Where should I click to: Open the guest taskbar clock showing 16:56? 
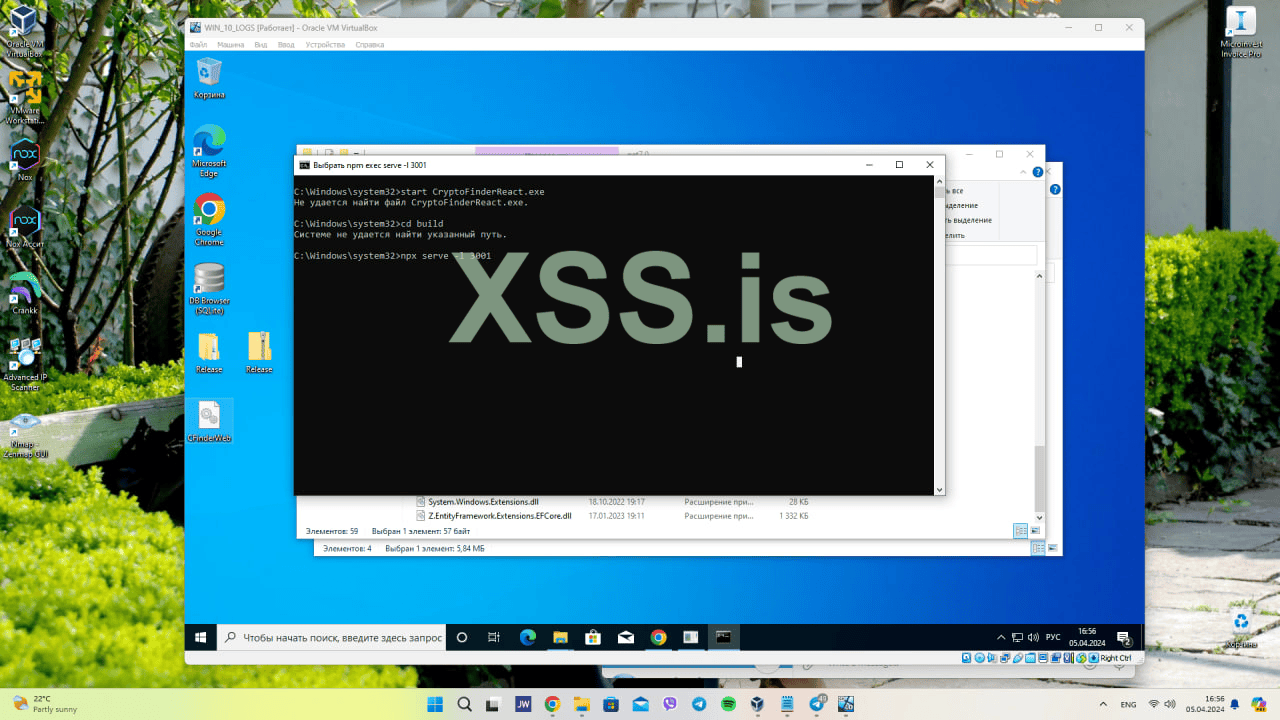[1085, 637]
